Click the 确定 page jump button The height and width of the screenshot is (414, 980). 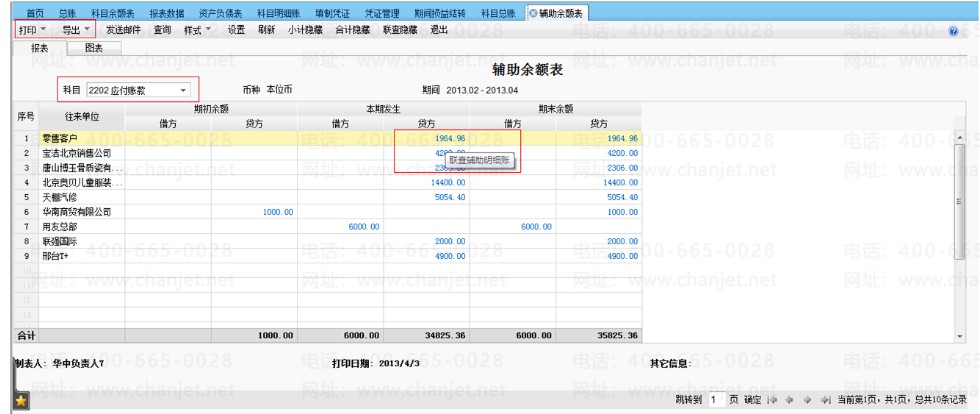(x=753, y=400)
